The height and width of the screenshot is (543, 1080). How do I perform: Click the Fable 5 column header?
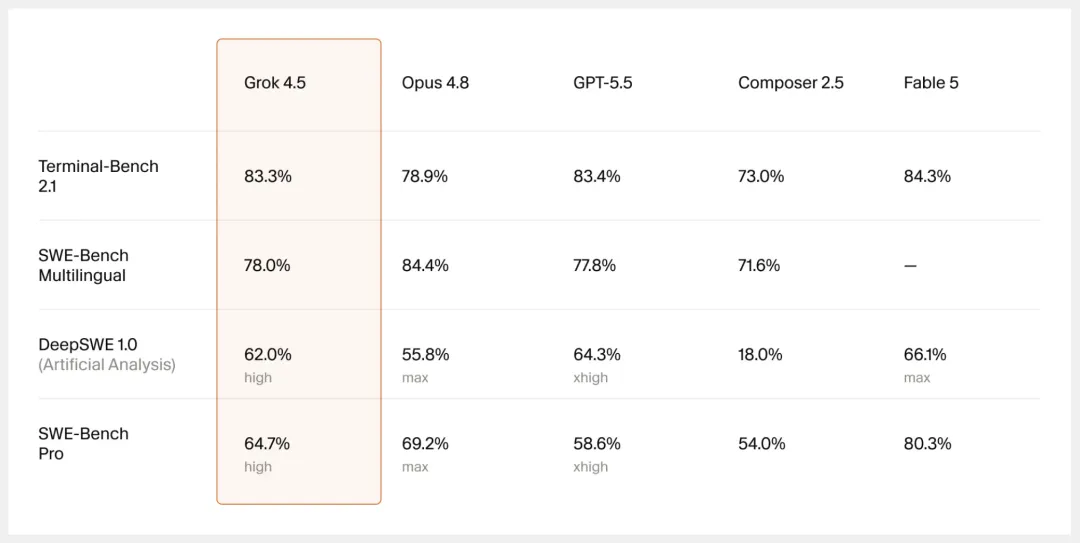point(931,83)
